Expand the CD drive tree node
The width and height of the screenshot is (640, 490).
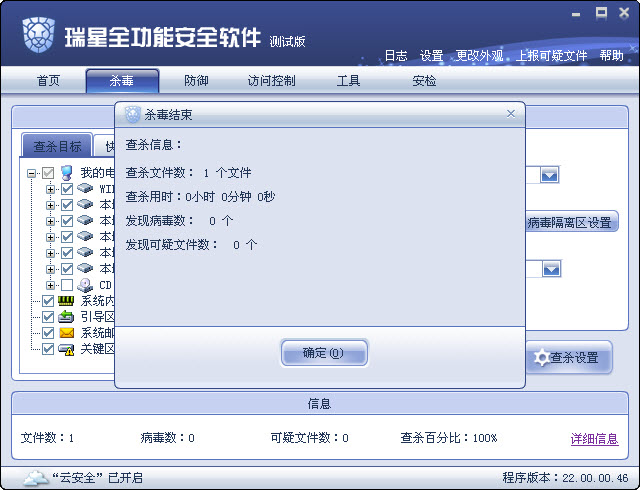[50, 285]
